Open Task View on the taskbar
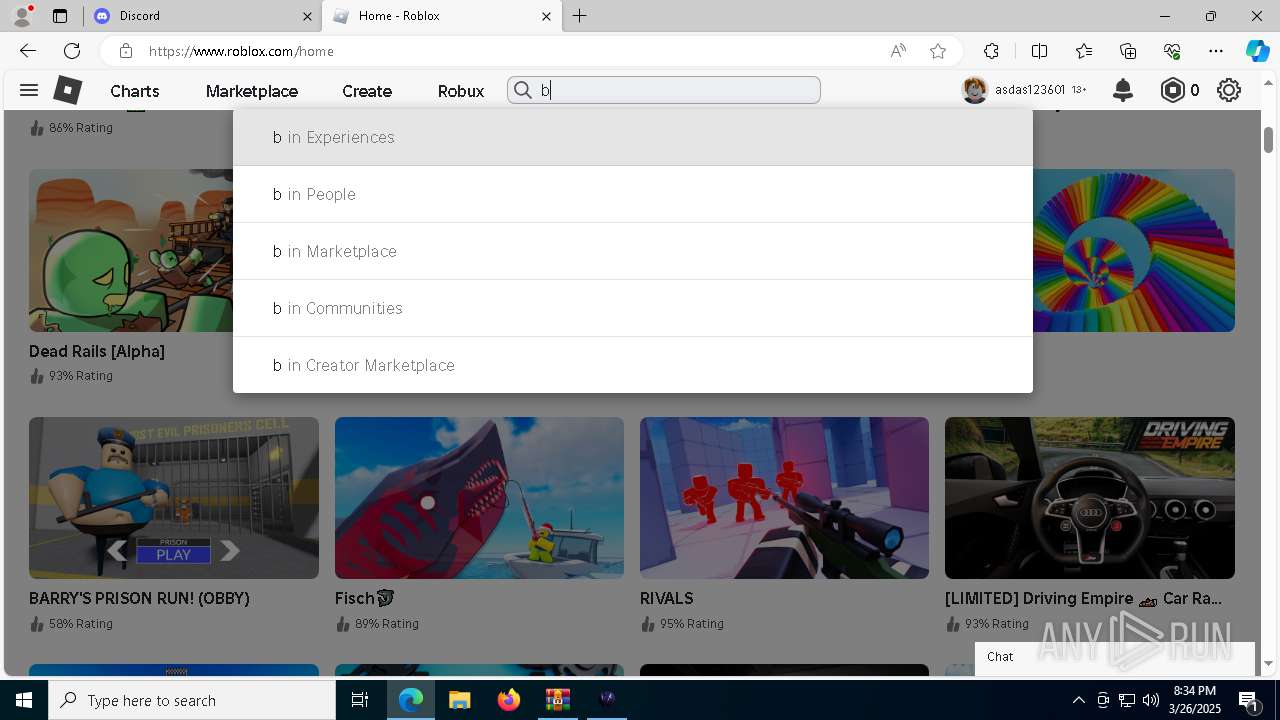The width and height of the screenshot is (1280, 720). coord(361,700)
